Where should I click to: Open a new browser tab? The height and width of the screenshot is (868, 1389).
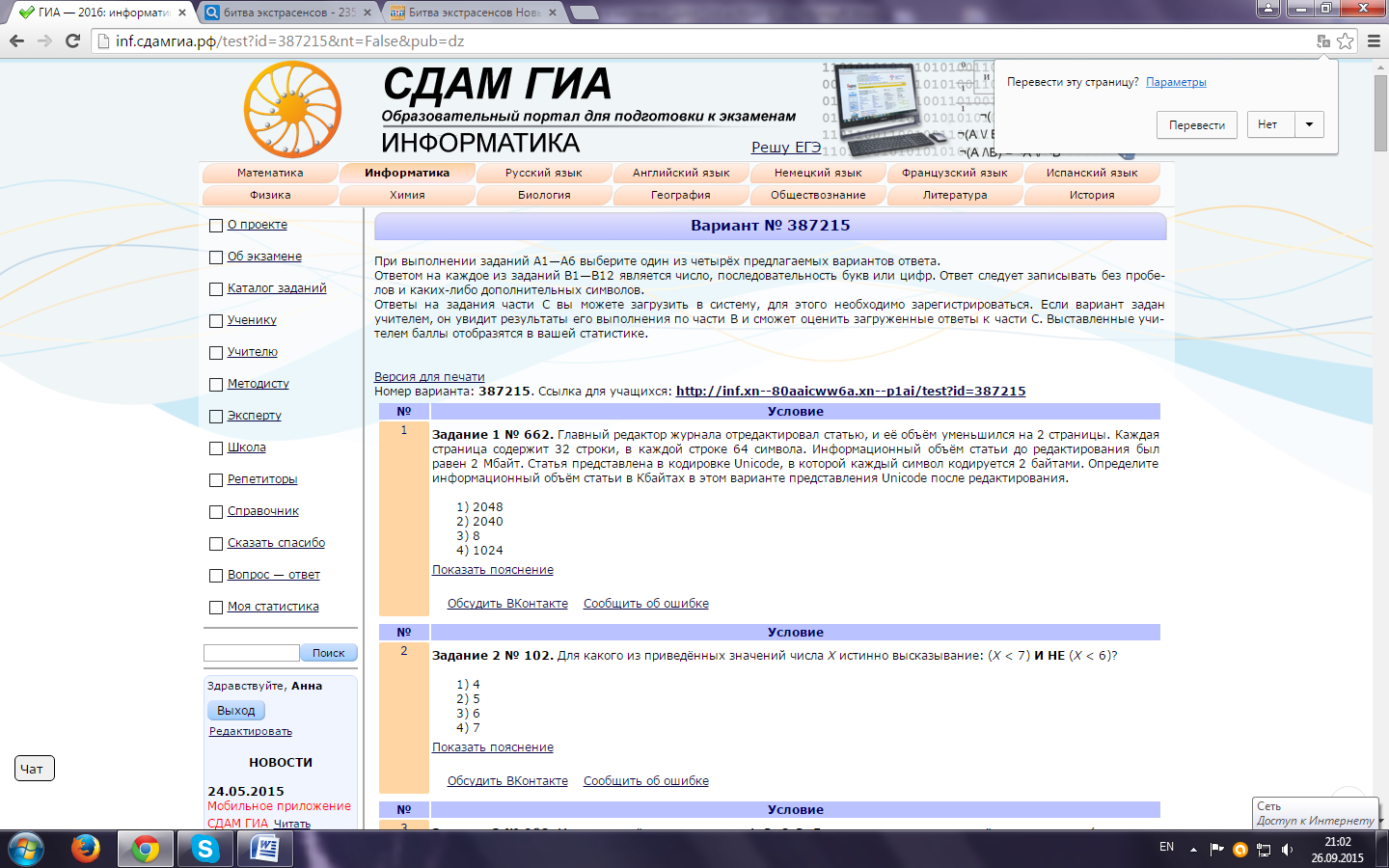coord(583,13)
